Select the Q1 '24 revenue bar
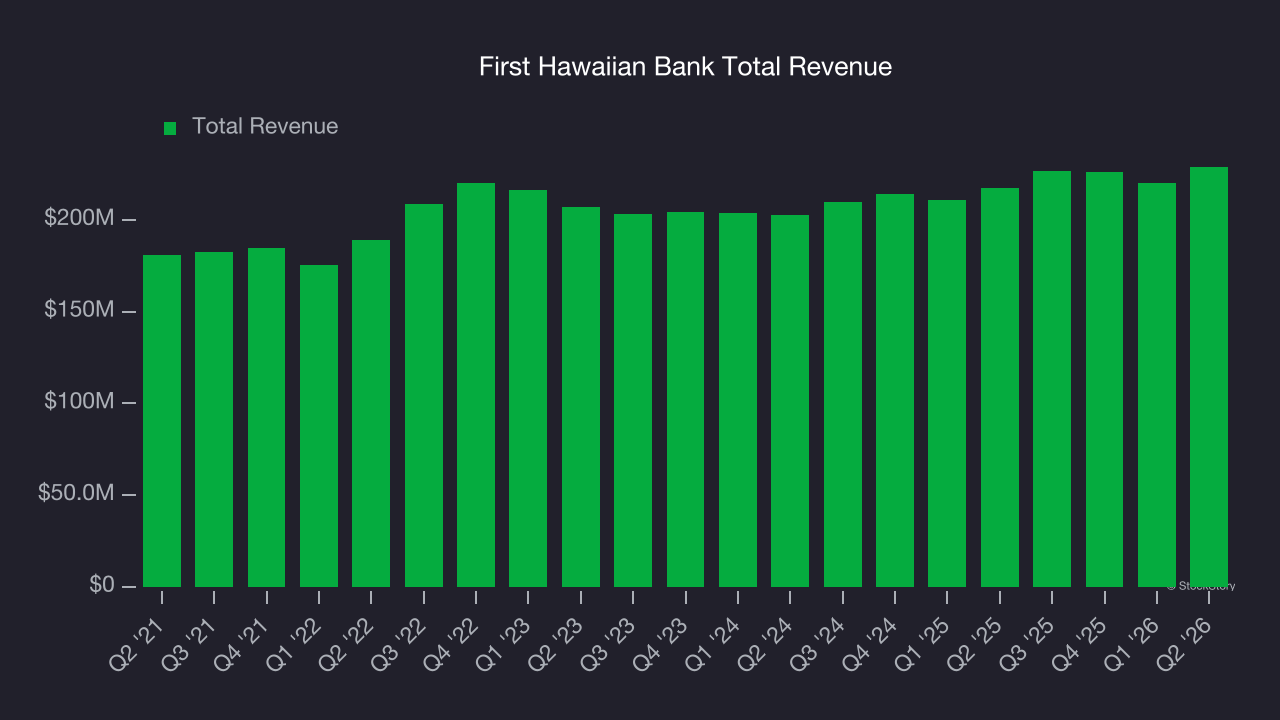The width and height of the screenshot is (1280, 720). pyautogui.click(x=738, y=400)
